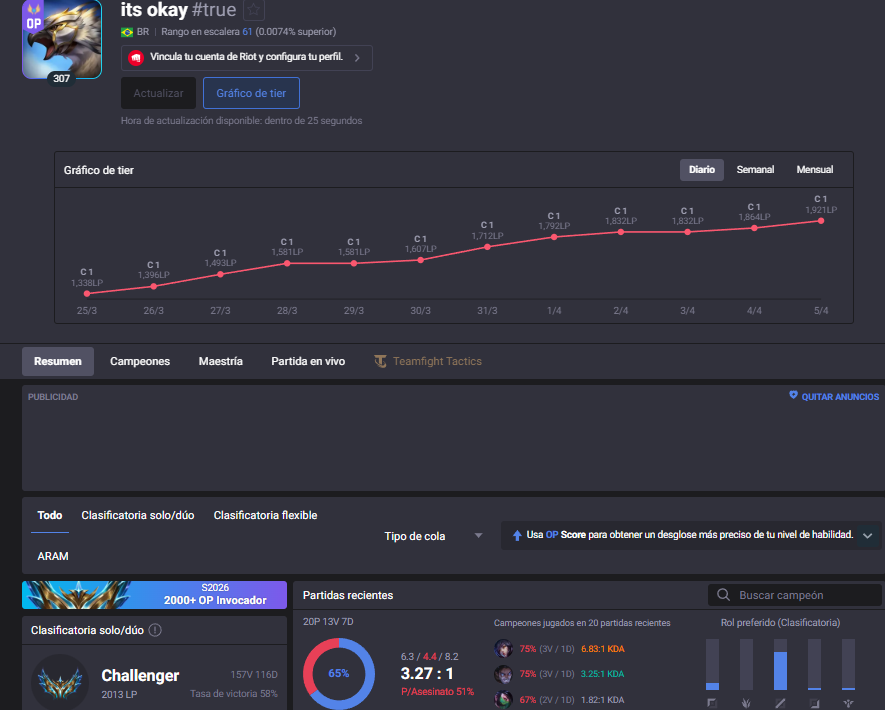Switch chart to Mensual view
This screenshot has height=710, width=885.
(814, 170)
